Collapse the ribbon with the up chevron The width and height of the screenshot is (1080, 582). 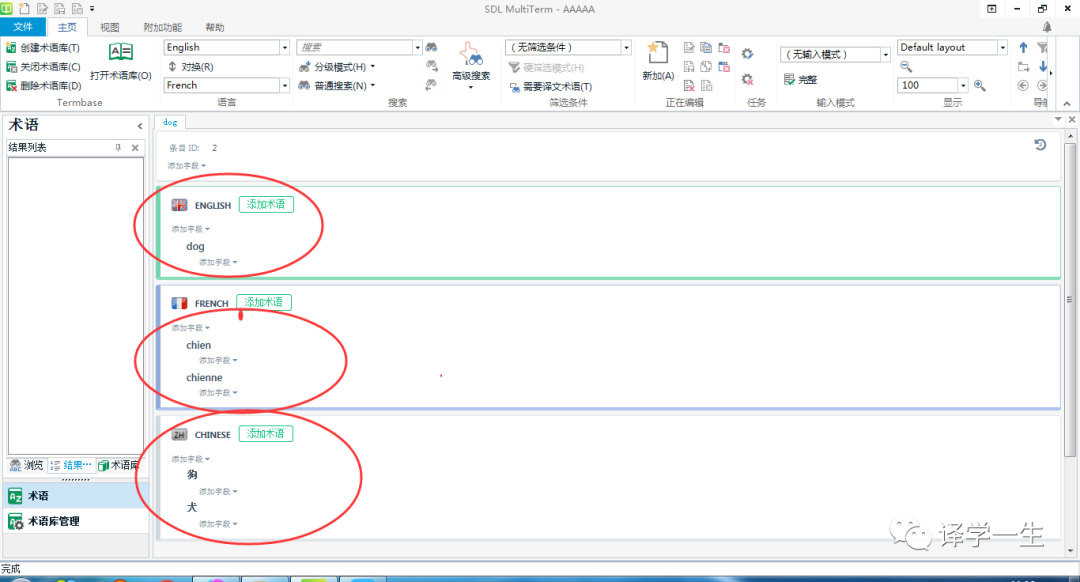1067,104
